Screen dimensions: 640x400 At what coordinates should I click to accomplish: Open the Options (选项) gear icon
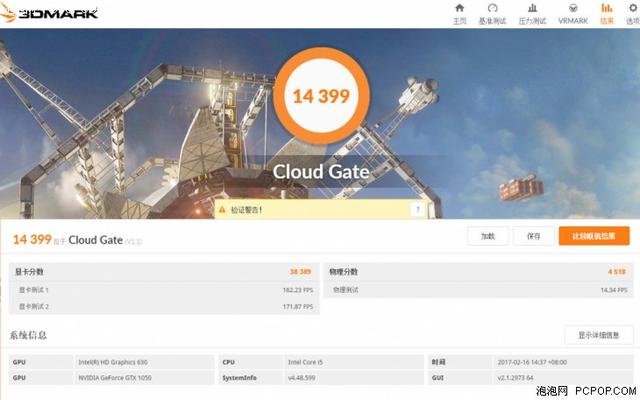(633, 8)
